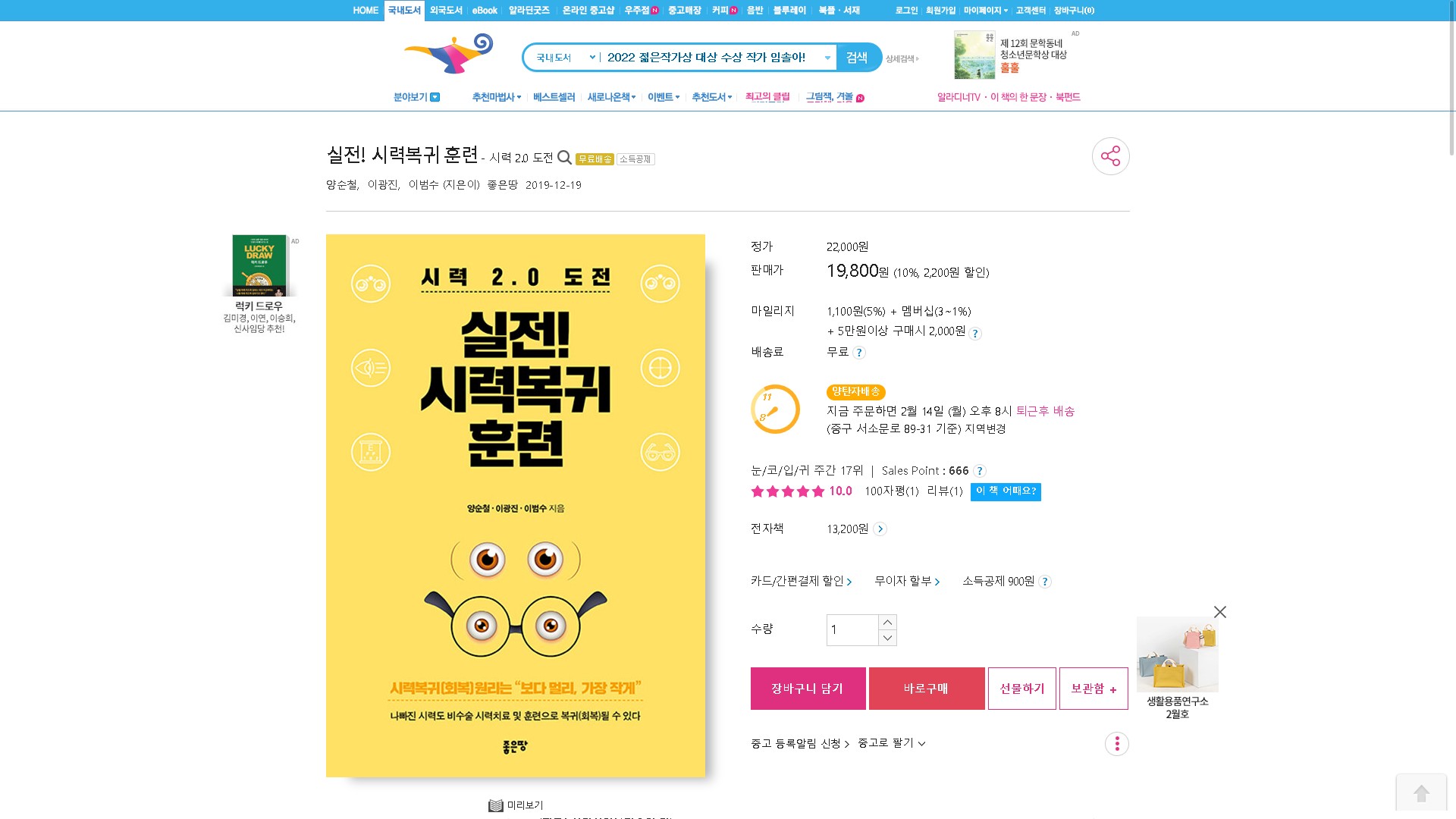Click the 바로구매 button
Image resolution: width=1456 pixels, height=819 pixels.
pyautogui.click(x=927, y=689)
